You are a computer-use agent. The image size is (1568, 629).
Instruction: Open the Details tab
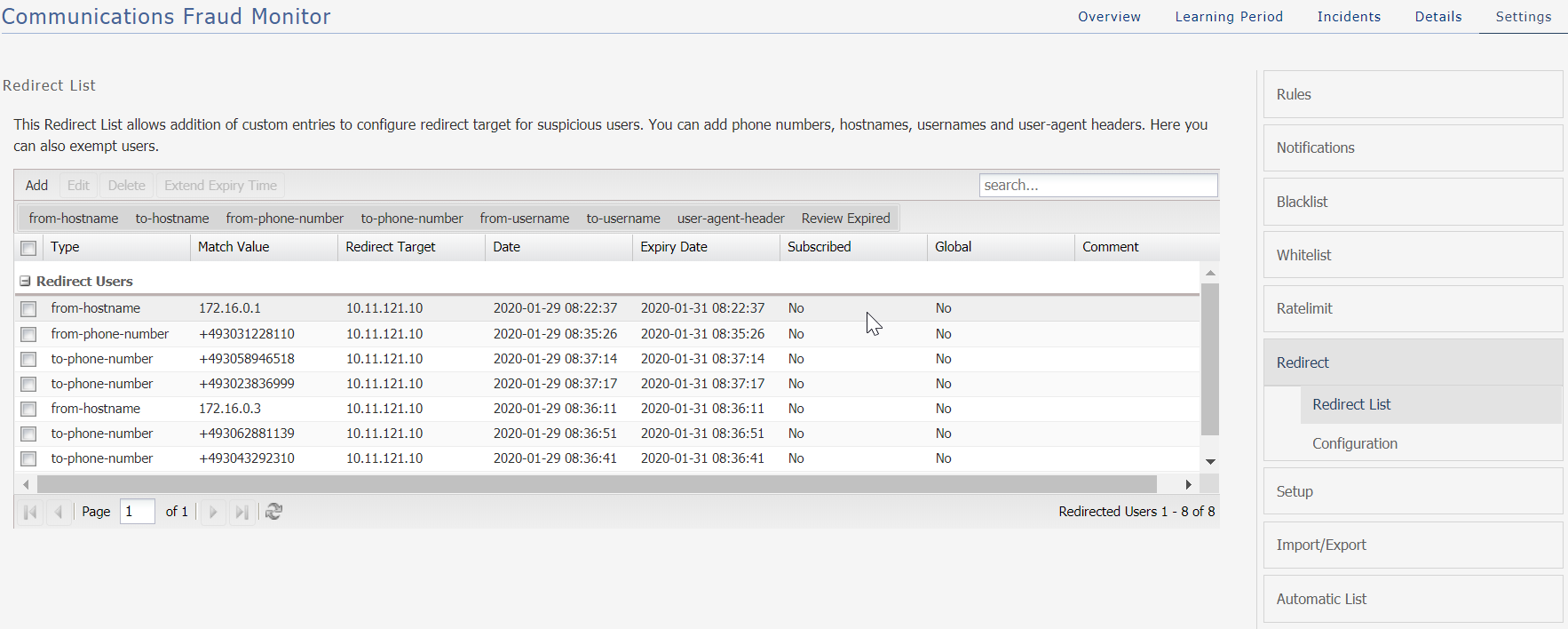click(x=1438, y=17)
